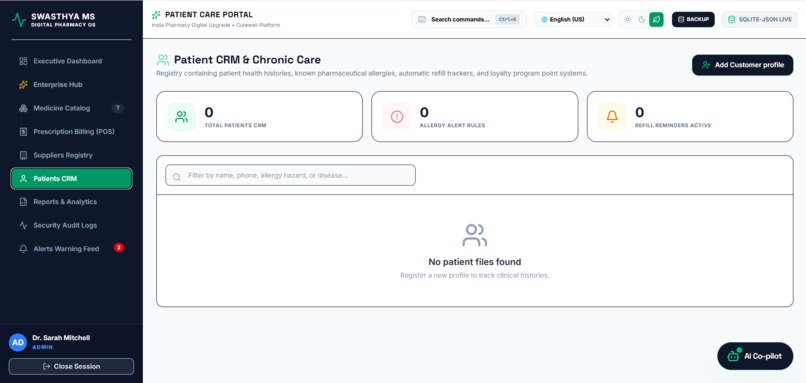
Task: Open Reports & Analytics
Action: coord(71,202)
